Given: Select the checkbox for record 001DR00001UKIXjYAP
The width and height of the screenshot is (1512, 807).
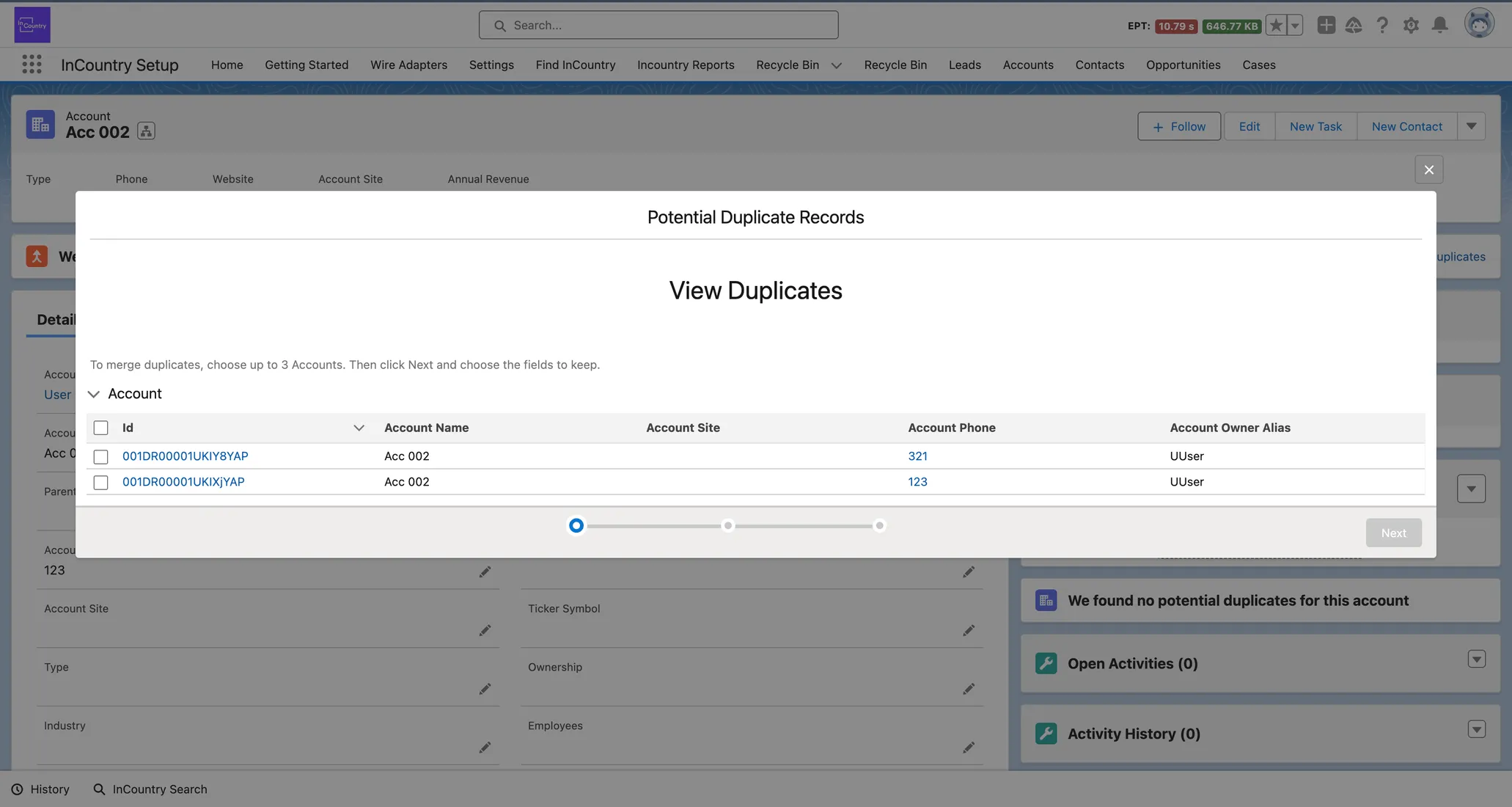Looking at the screenshot, I should click(101, 482).
